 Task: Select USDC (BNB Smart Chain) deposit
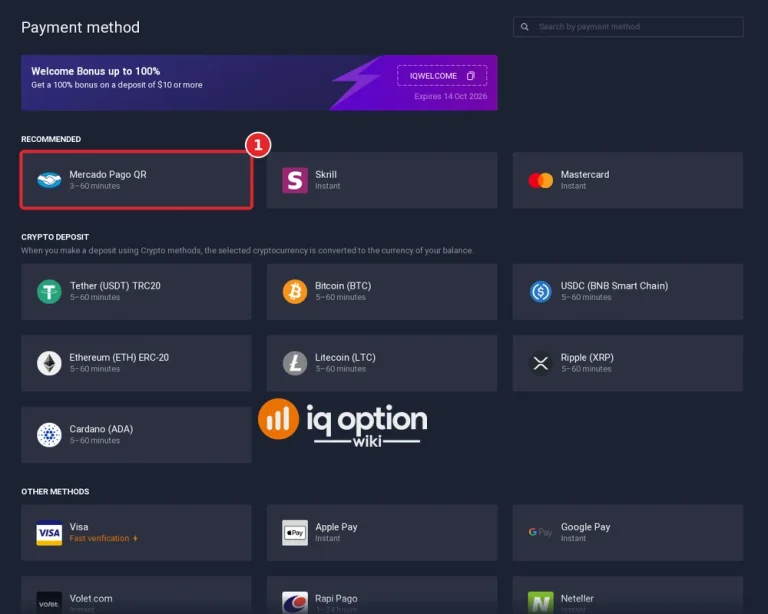[x=628, y=291]
